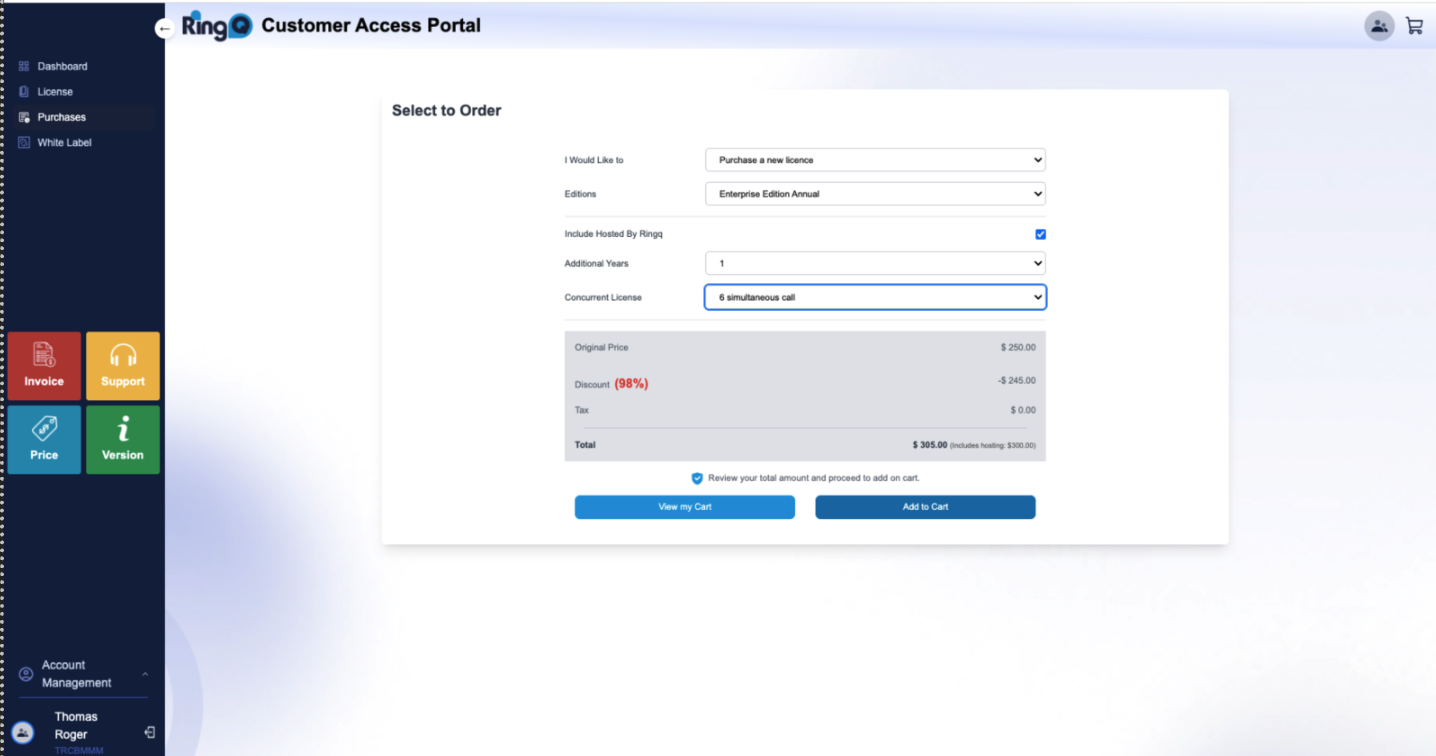
Task: Click the logout icon next to Thomas Roger
Action: click(149, 732)
